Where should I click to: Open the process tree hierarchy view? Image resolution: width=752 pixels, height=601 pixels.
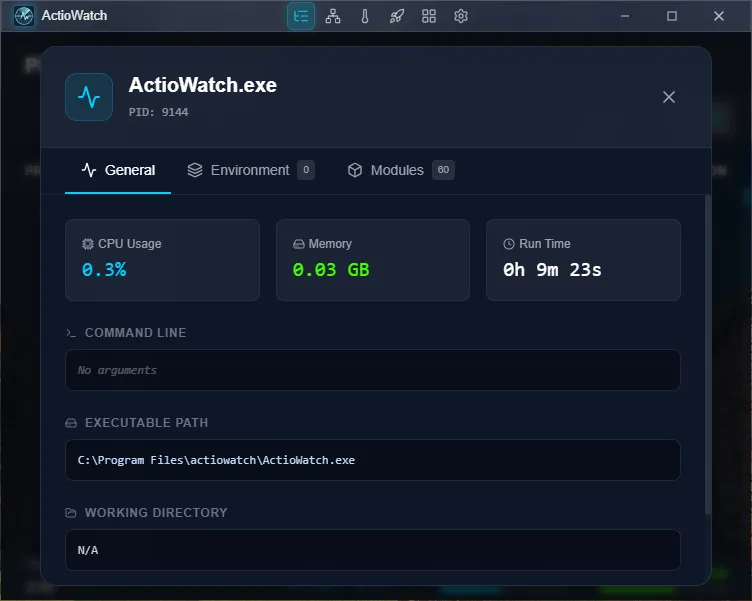point(333,16)
